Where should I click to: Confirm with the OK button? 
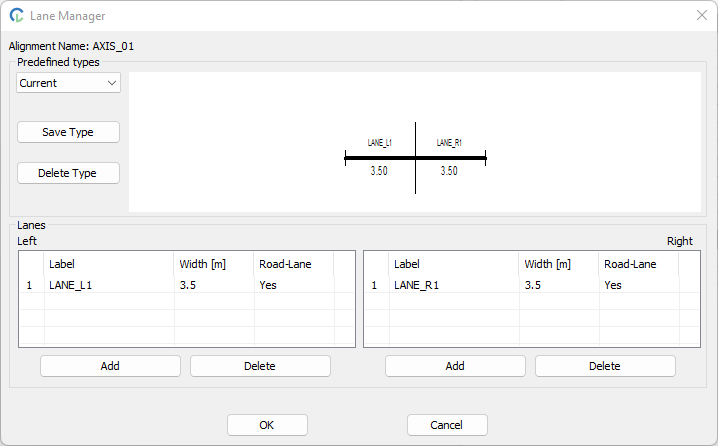(267, 425)
